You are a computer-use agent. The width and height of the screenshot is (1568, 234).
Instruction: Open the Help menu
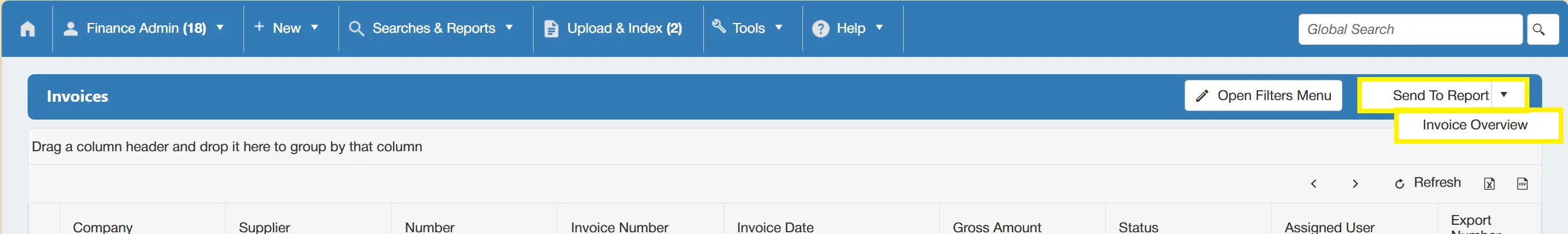tap(847, 29)
